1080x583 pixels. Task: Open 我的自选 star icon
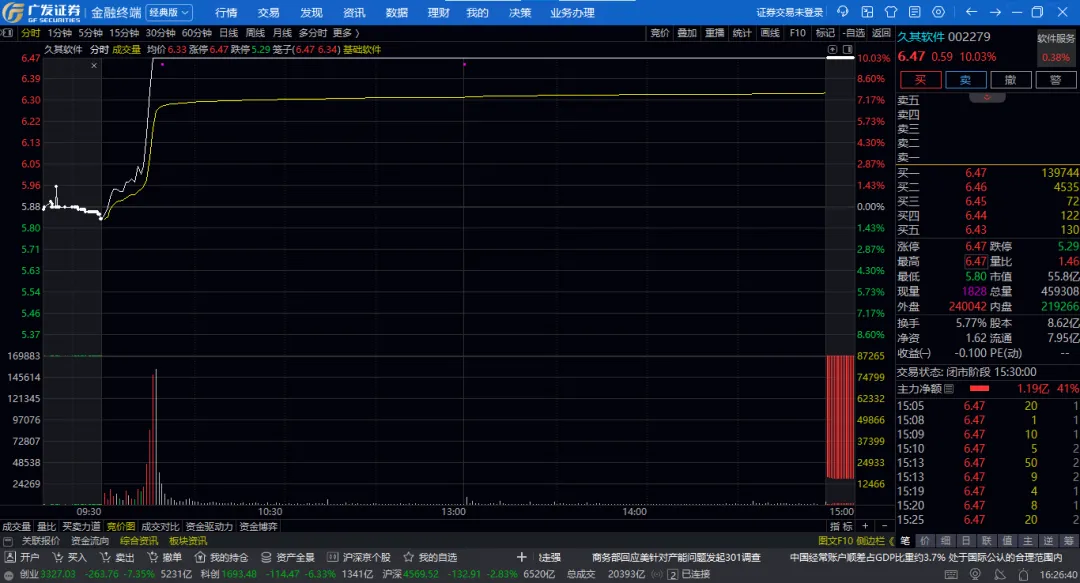coord(408,557)
